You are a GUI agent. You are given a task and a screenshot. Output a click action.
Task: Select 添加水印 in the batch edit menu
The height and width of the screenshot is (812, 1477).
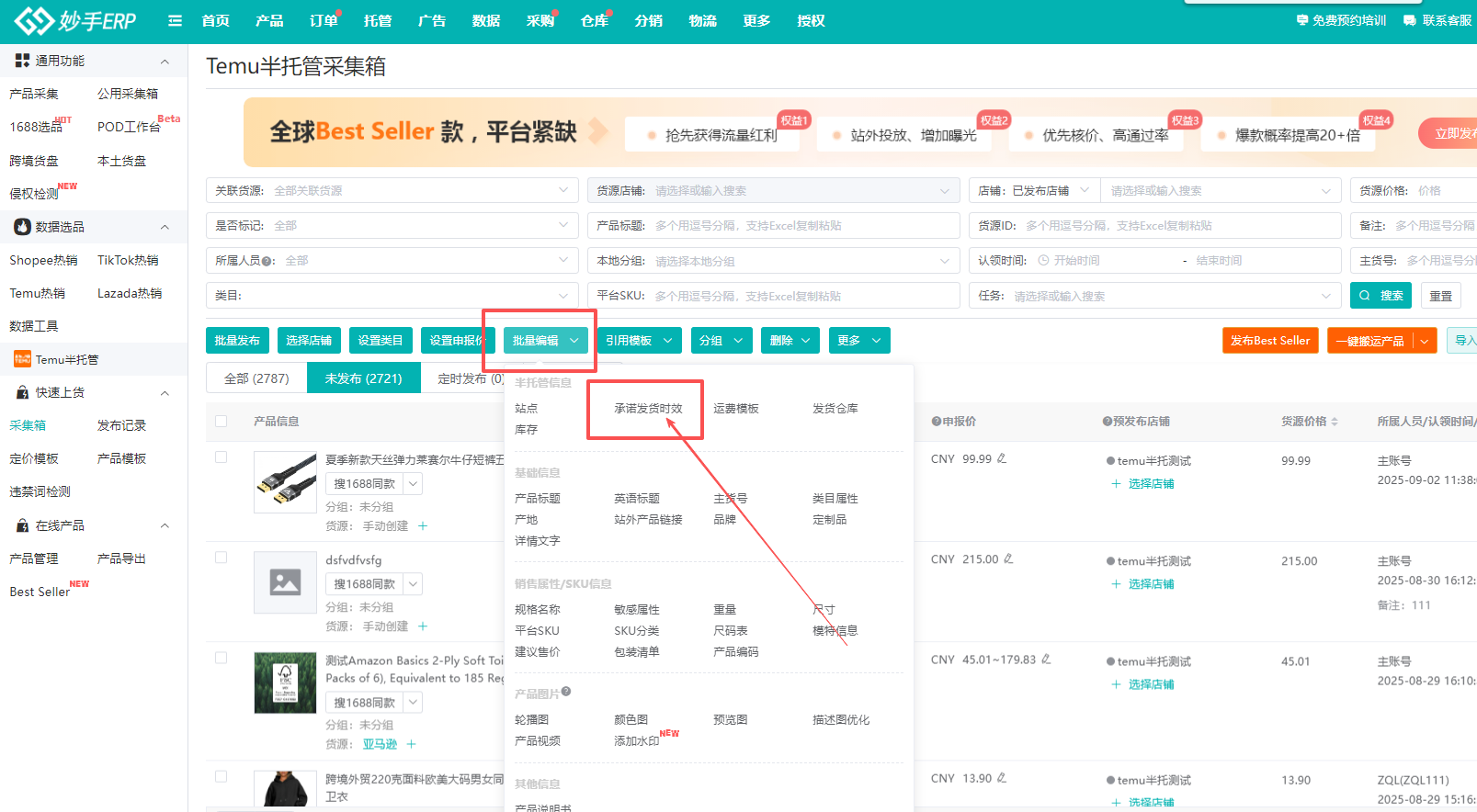tap(637, 741)
